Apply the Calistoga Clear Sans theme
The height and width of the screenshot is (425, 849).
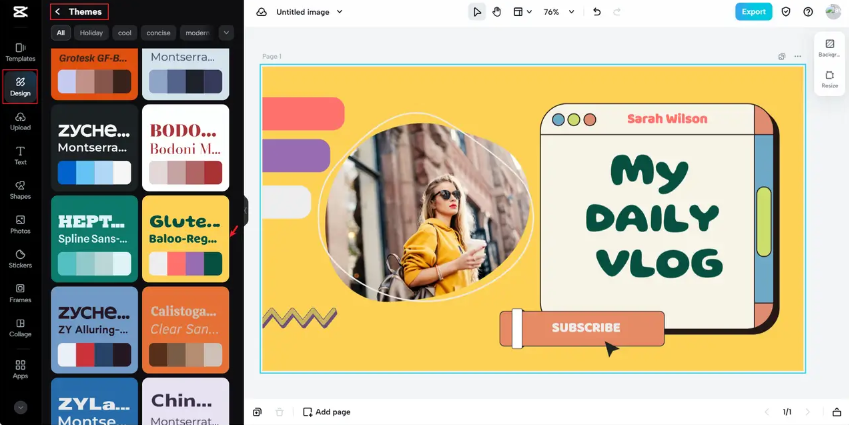185,330
